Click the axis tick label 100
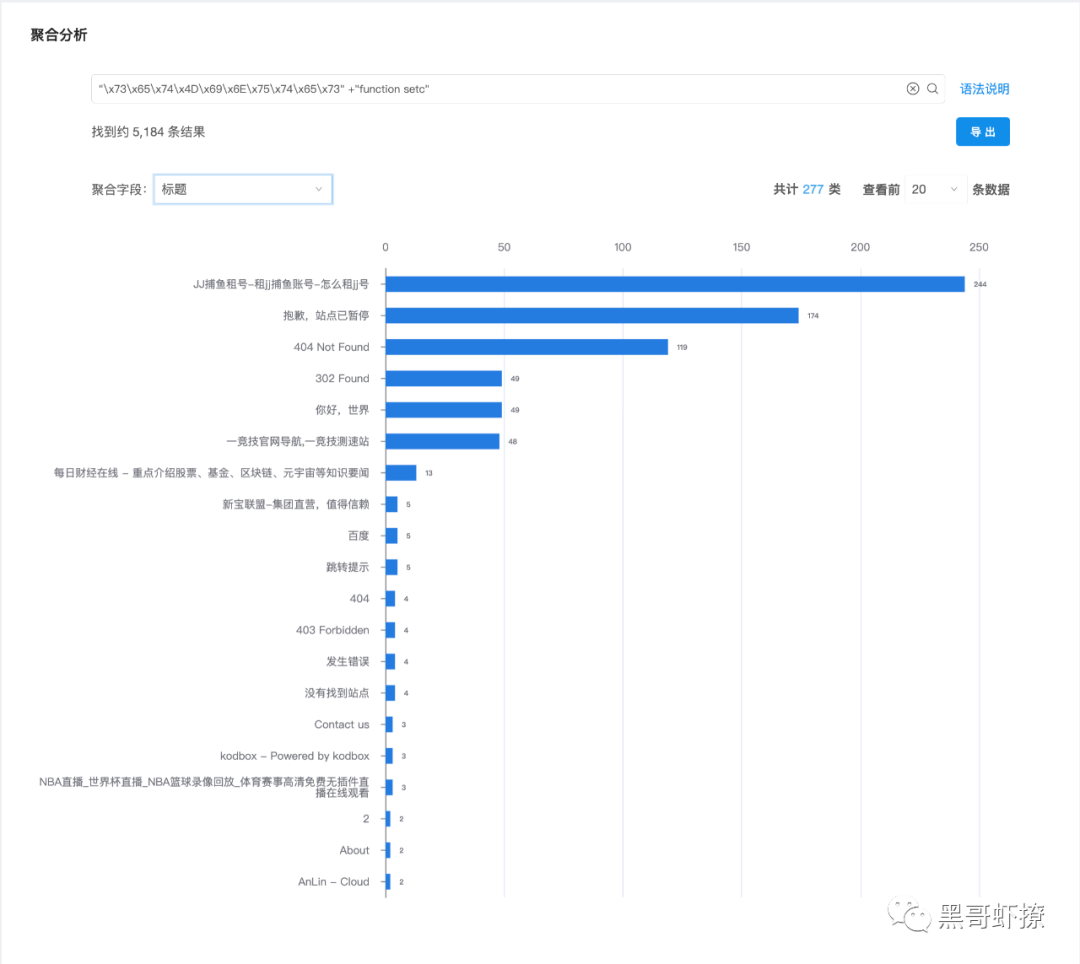 click(622, 247)
